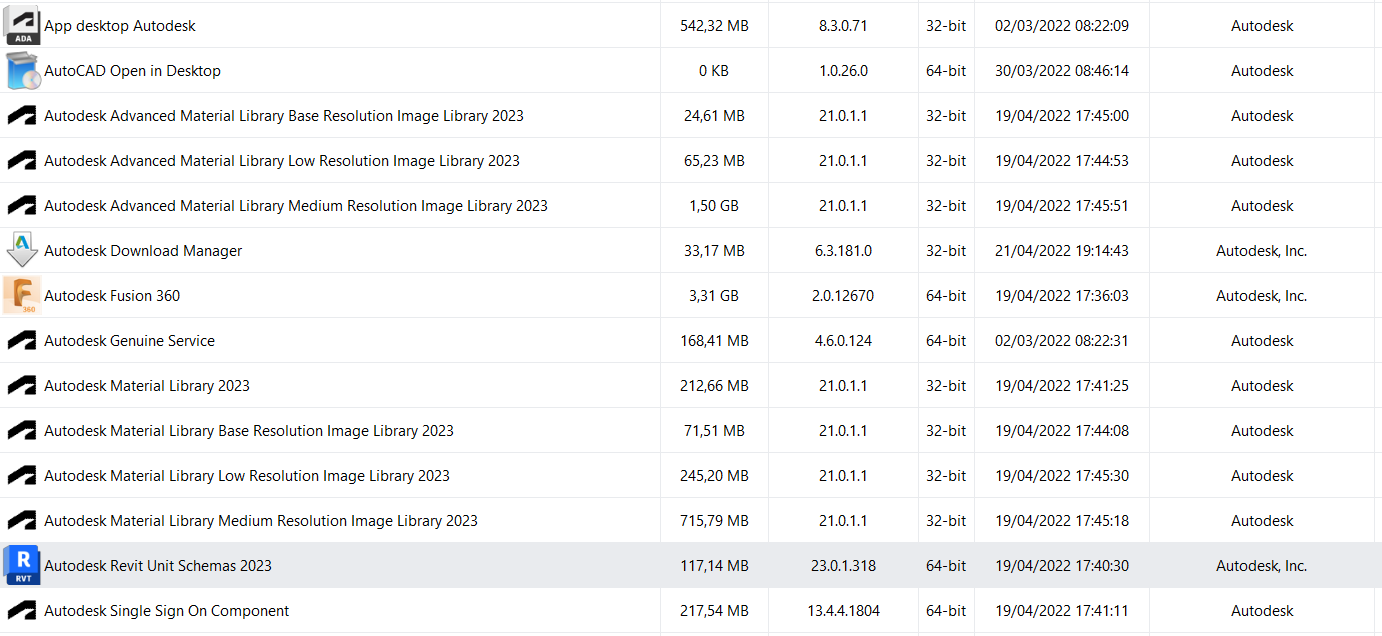Select Autodesk Advanced Material Library Base Resolution name
This screenshot has width=1382, height=636.
[284, 116]
